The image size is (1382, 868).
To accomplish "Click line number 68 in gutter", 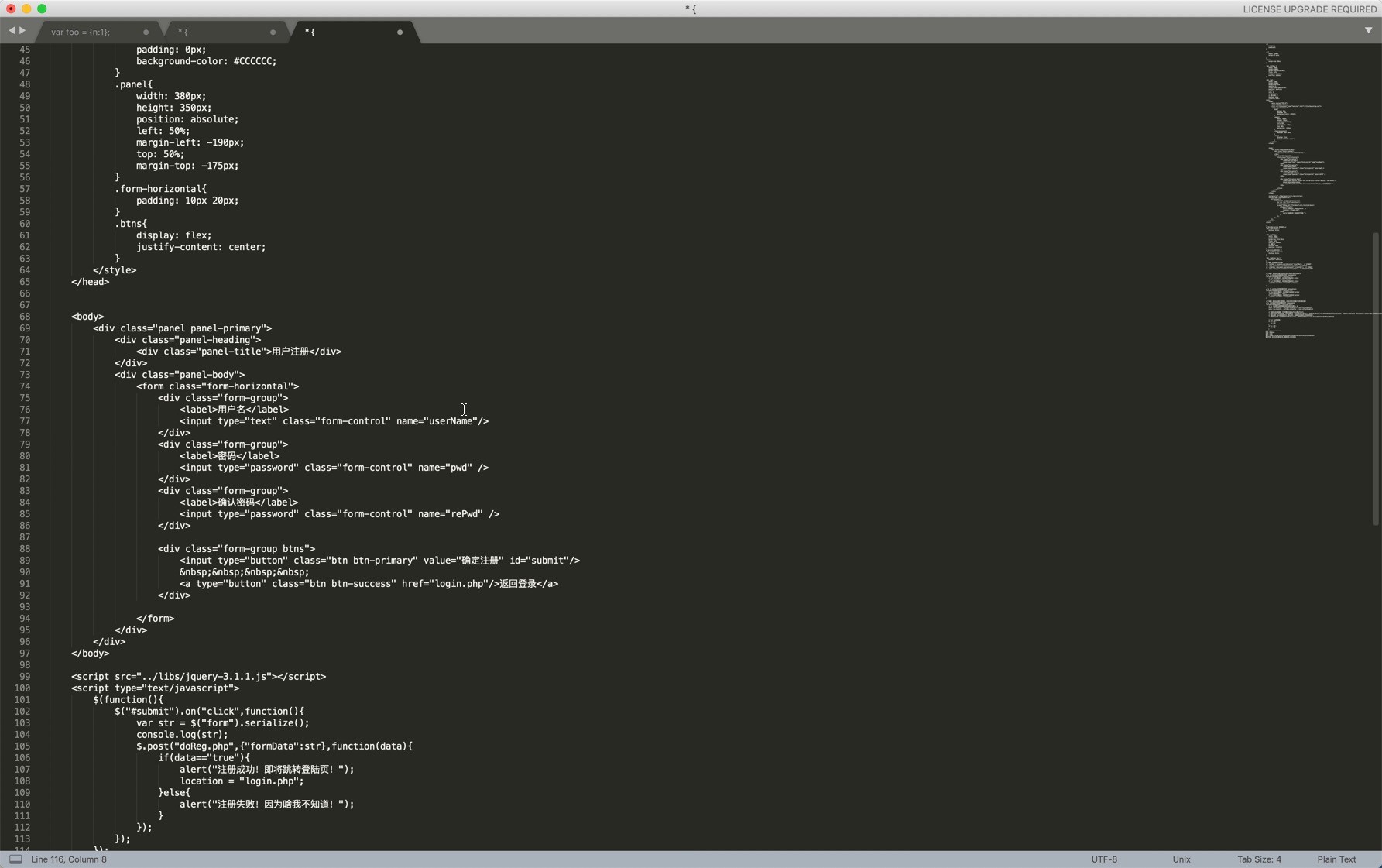I will (25, 316).
